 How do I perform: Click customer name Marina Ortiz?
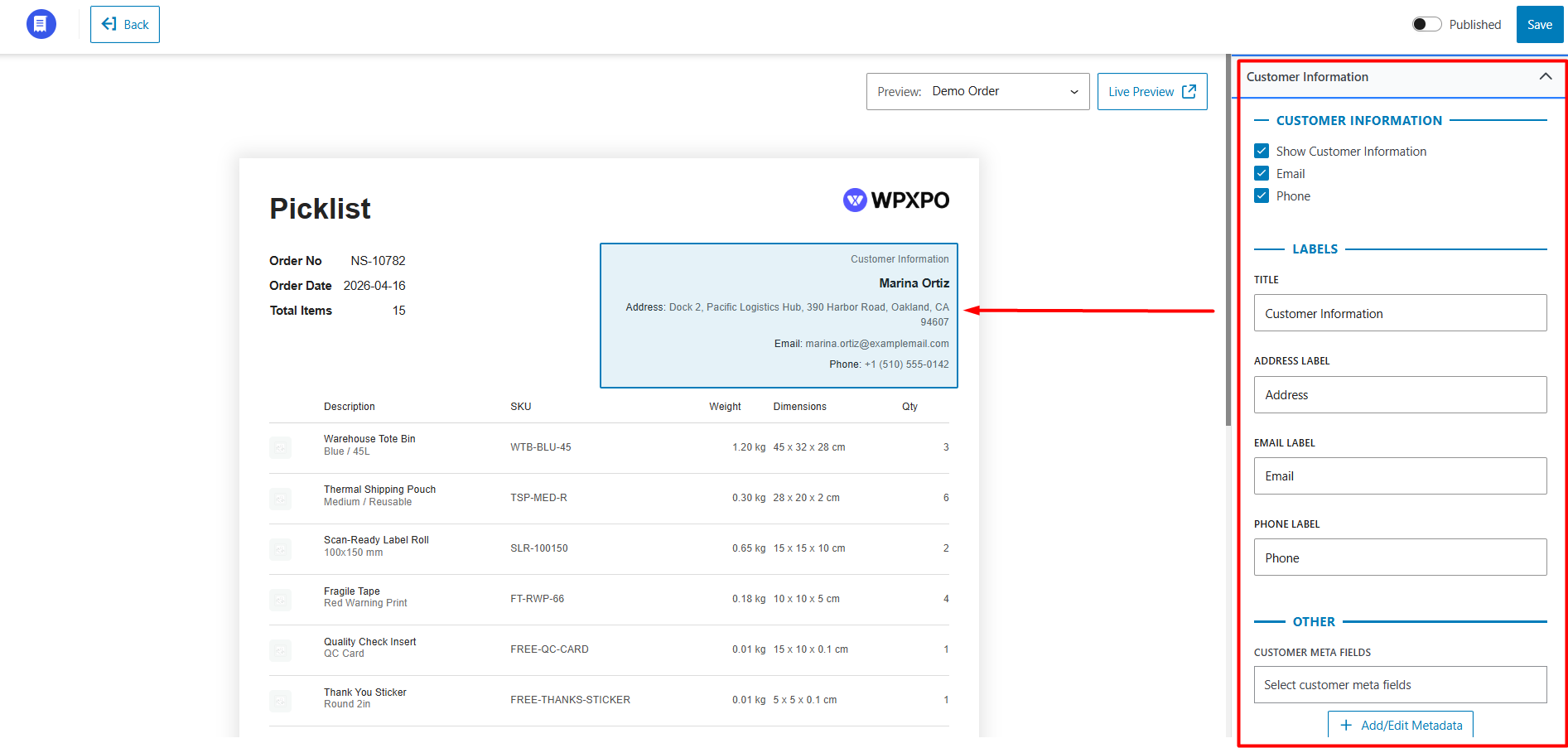pyautogui.click(x=914, y=282)
